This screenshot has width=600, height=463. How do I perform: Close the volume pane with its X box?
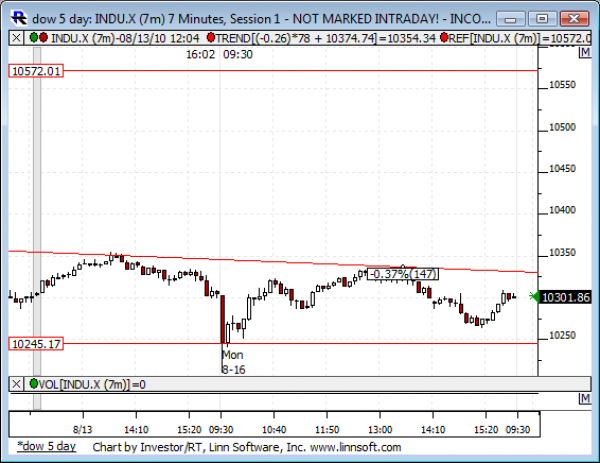(16, 384)
